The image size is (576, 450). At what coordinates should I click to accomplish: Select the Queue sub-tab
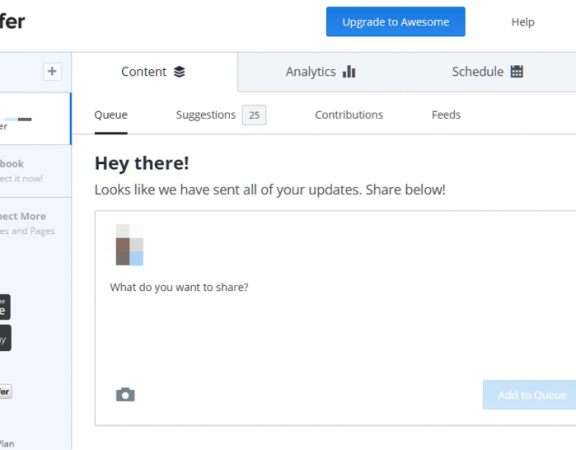111,115
